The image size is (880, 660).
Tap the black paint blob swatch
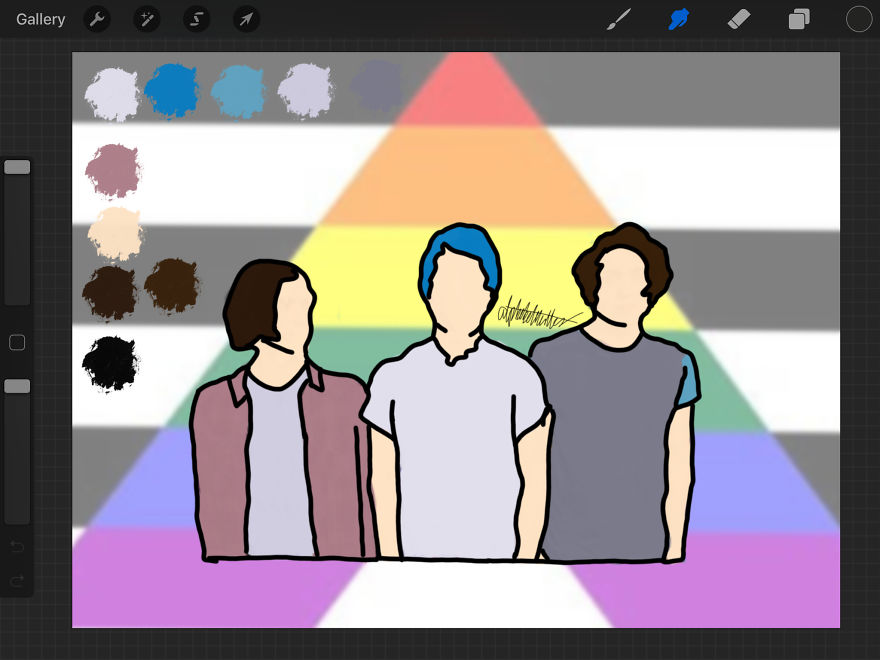[x=110, y=362]
